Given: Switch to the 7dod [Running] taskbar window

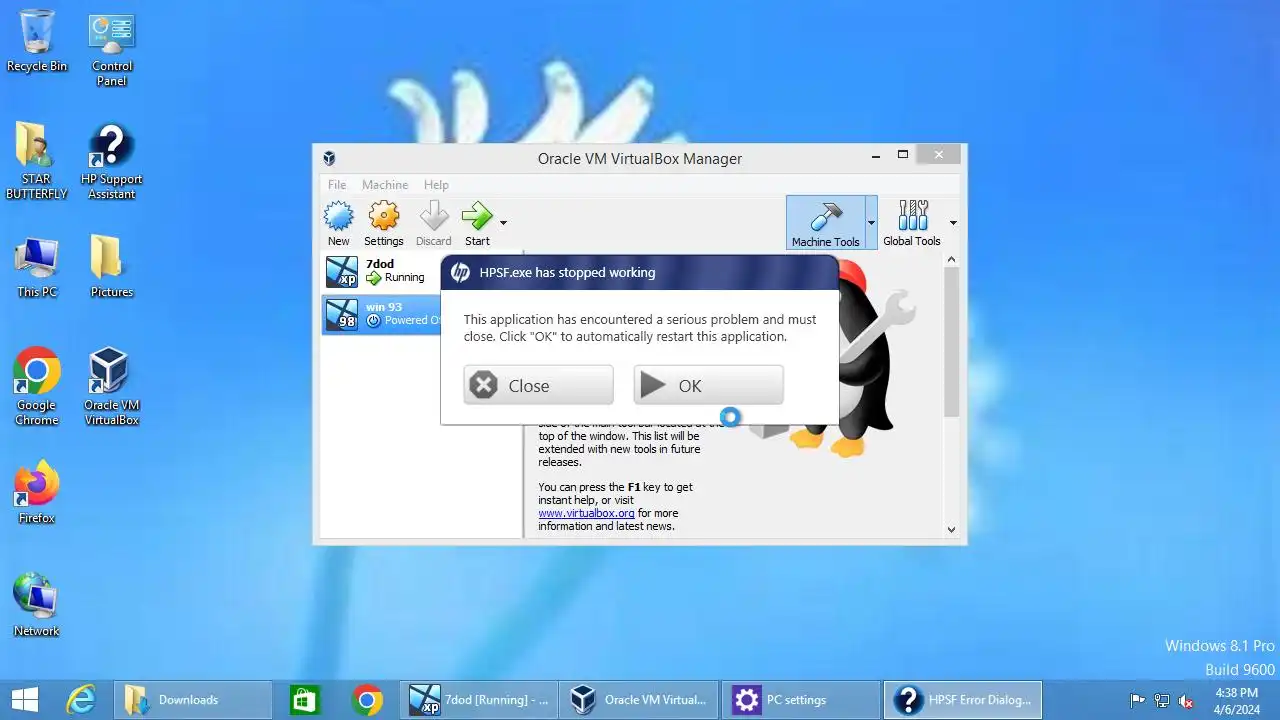Looking at the screenshot, I should pos(479,699).
